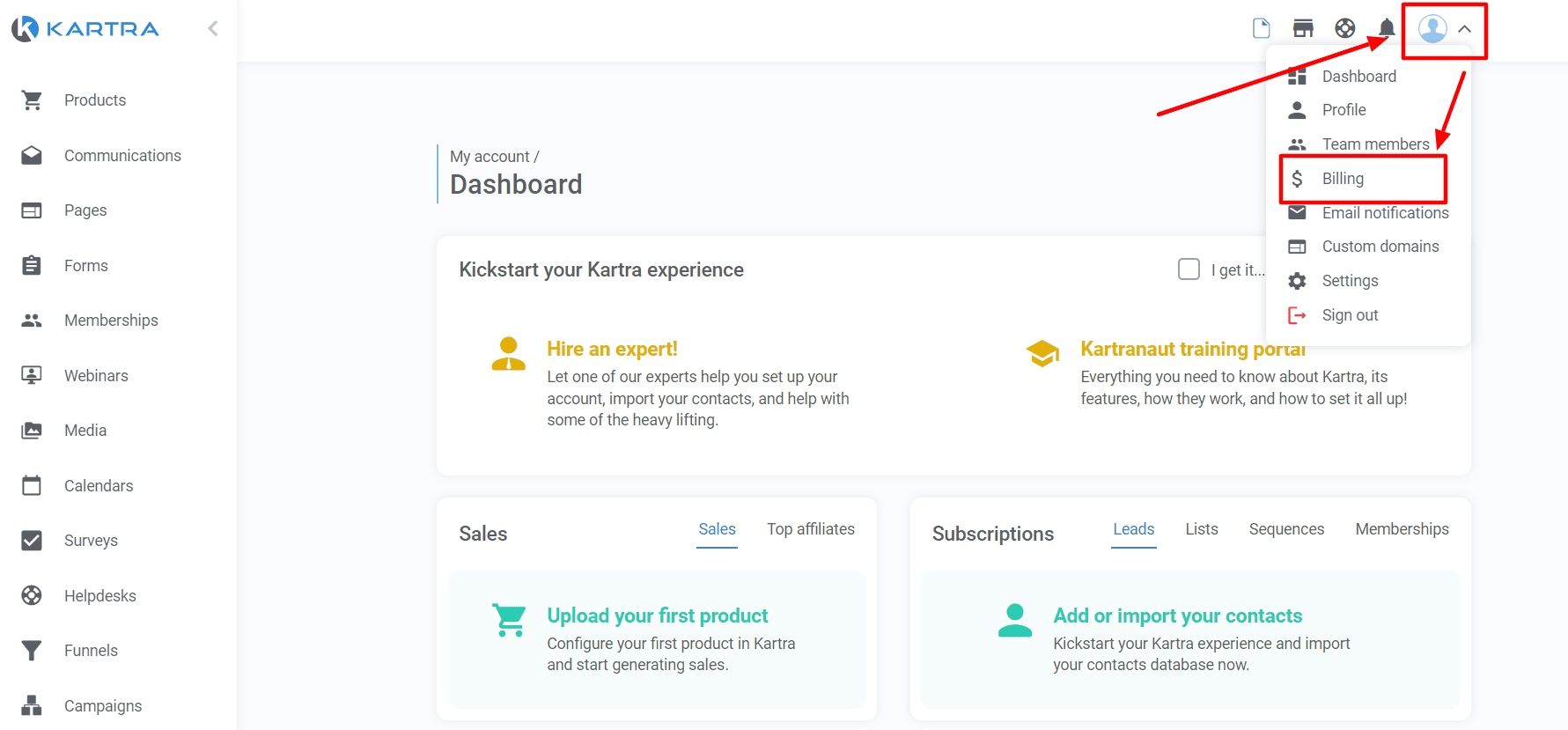Switch to the Leads tab

1133,529
